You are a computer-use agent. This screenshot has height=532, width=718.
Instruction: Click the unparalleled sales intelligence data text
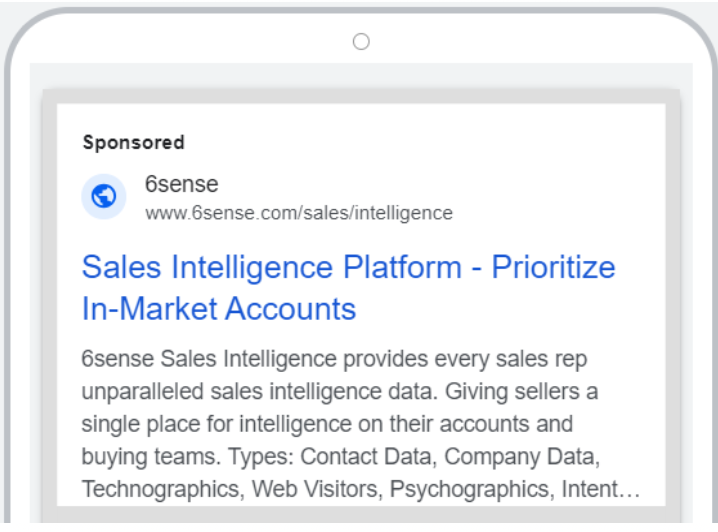(x=260, y=392)
